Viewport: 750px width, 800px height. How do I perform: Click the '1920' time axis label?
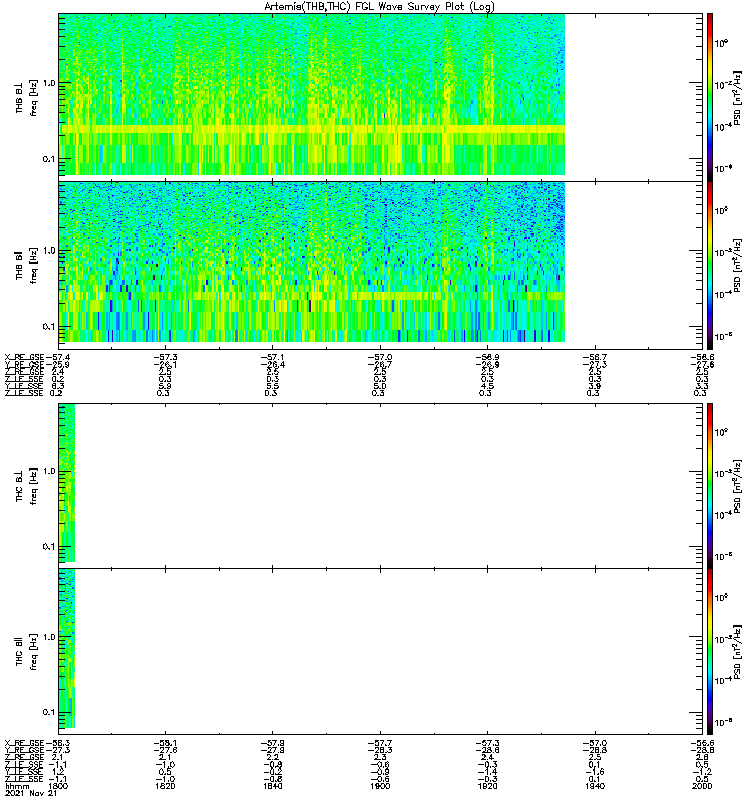tap(487, 786)
